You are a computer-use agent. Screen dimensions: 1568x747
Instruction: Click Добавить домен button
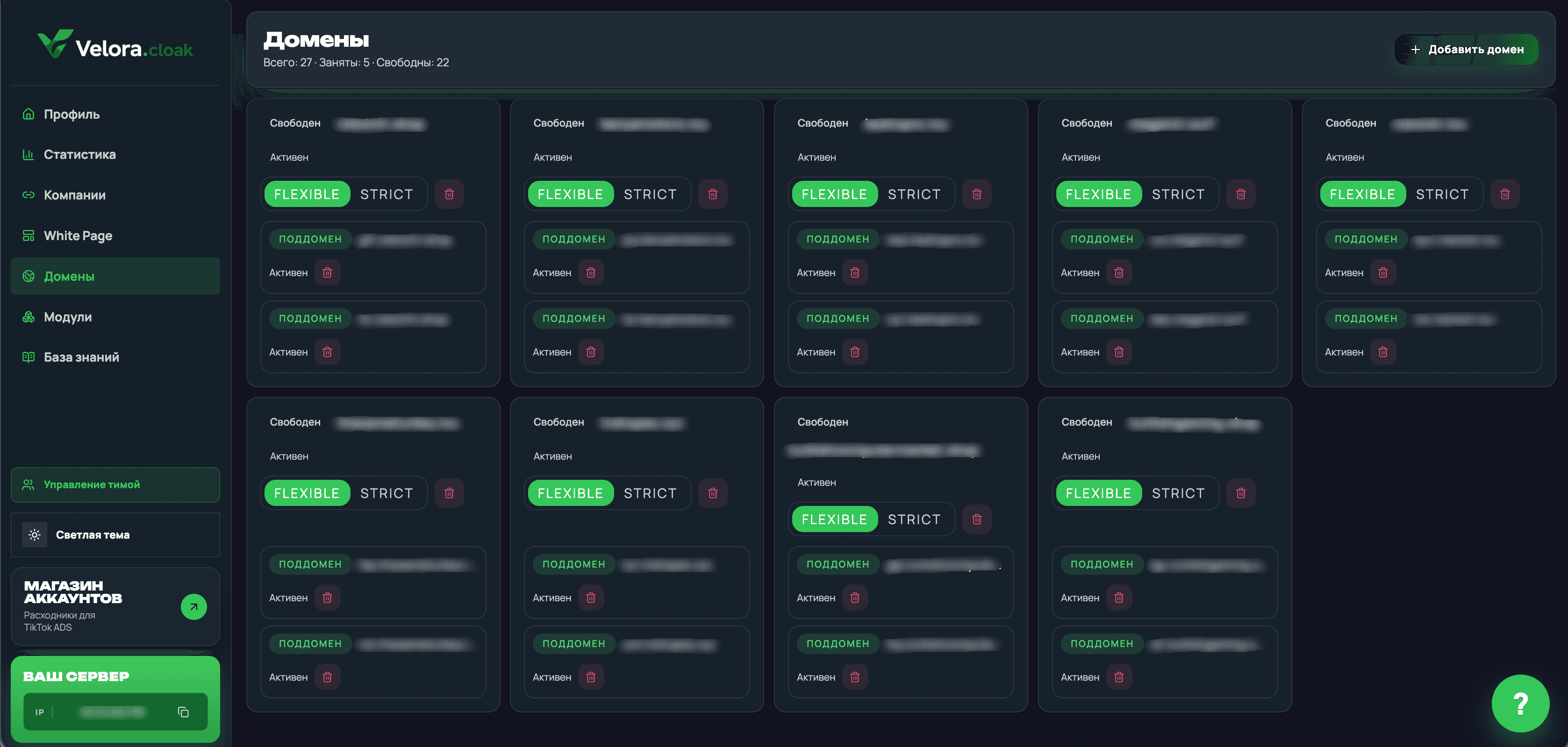[1466, 49]
